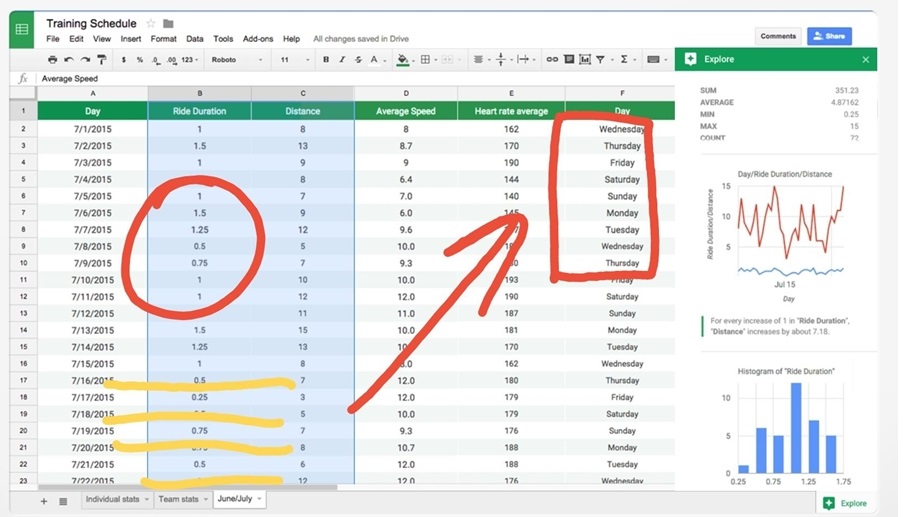
Task: Insert a chart from the toolbar
Action: click(589, 60)
